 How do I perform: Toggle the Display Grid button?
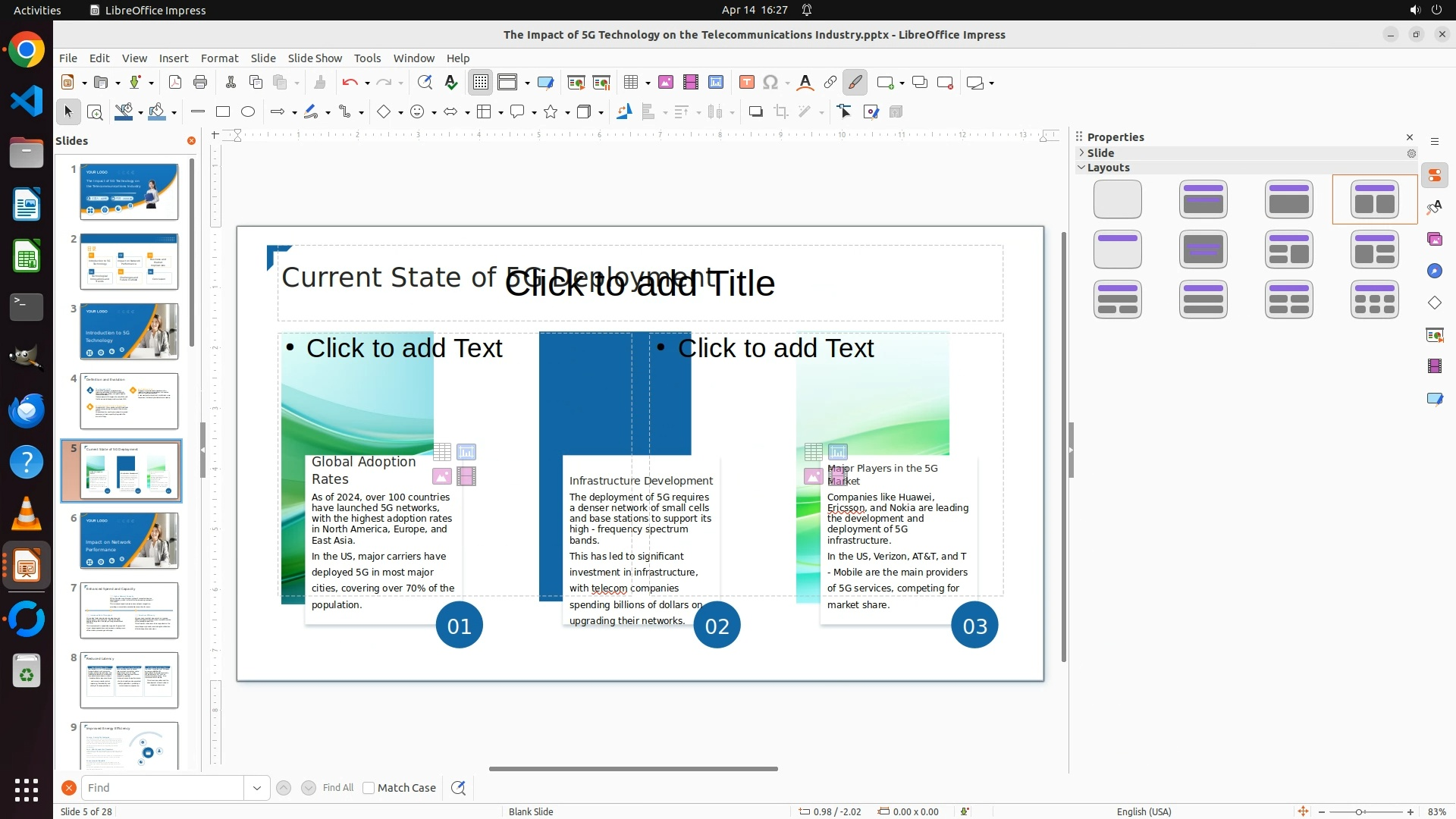point(481,83)
